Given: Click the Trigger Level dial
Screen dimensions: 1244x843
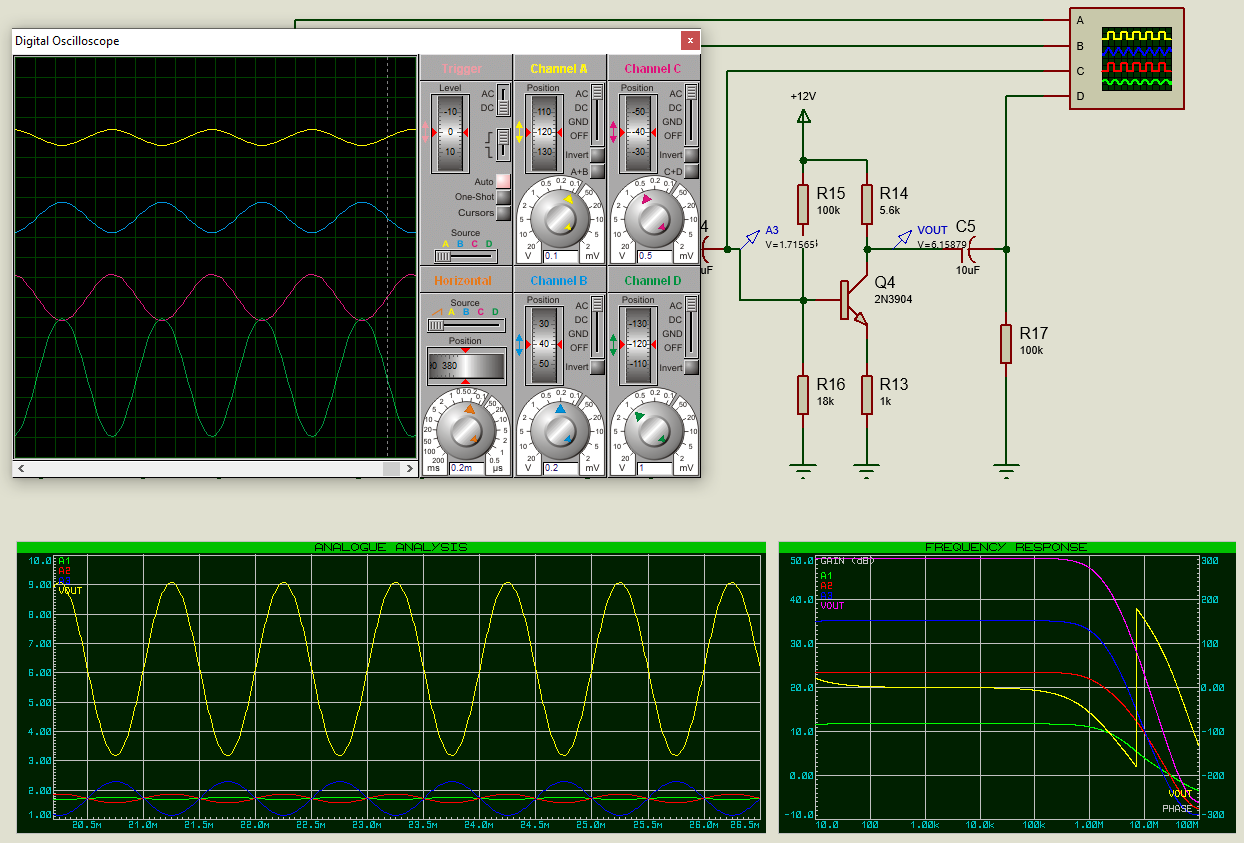Looking at the screenshot, I should pos(451,132).
